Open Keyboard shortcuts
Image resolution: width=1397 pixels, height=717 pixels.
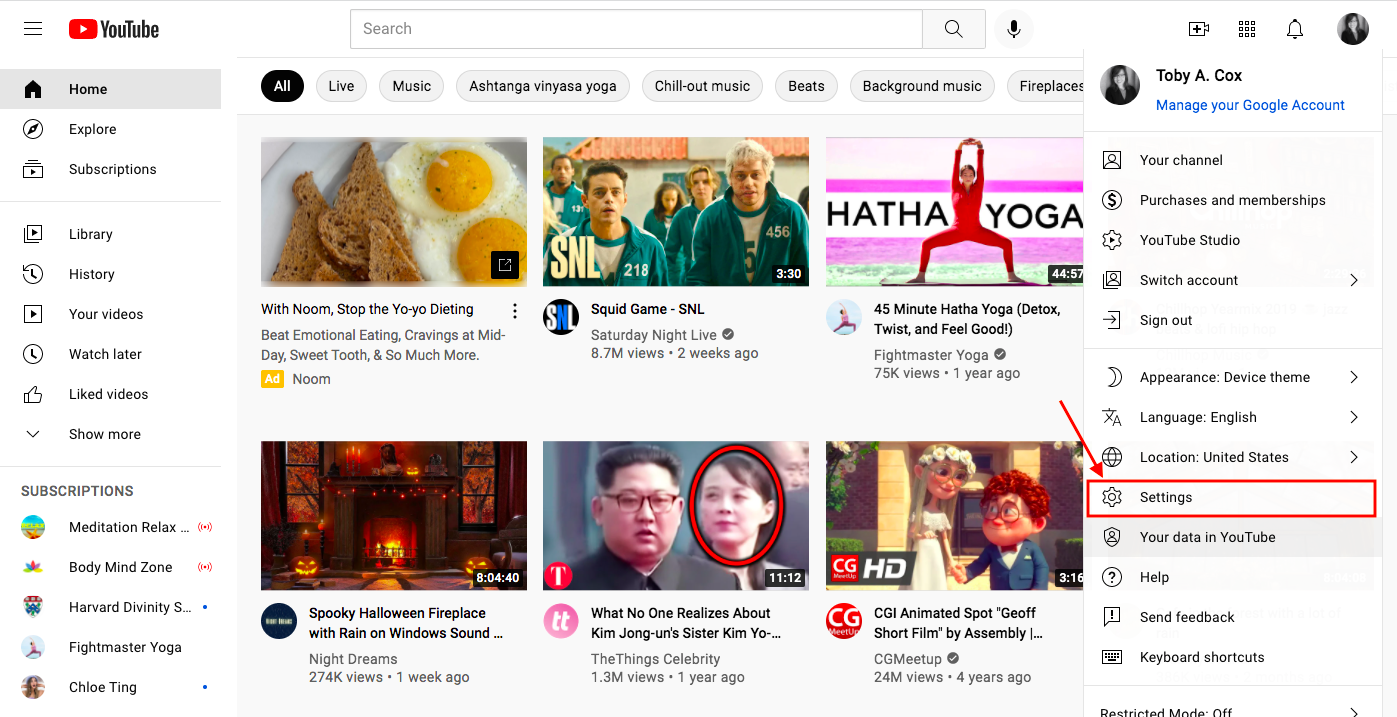coord(1231,657)
